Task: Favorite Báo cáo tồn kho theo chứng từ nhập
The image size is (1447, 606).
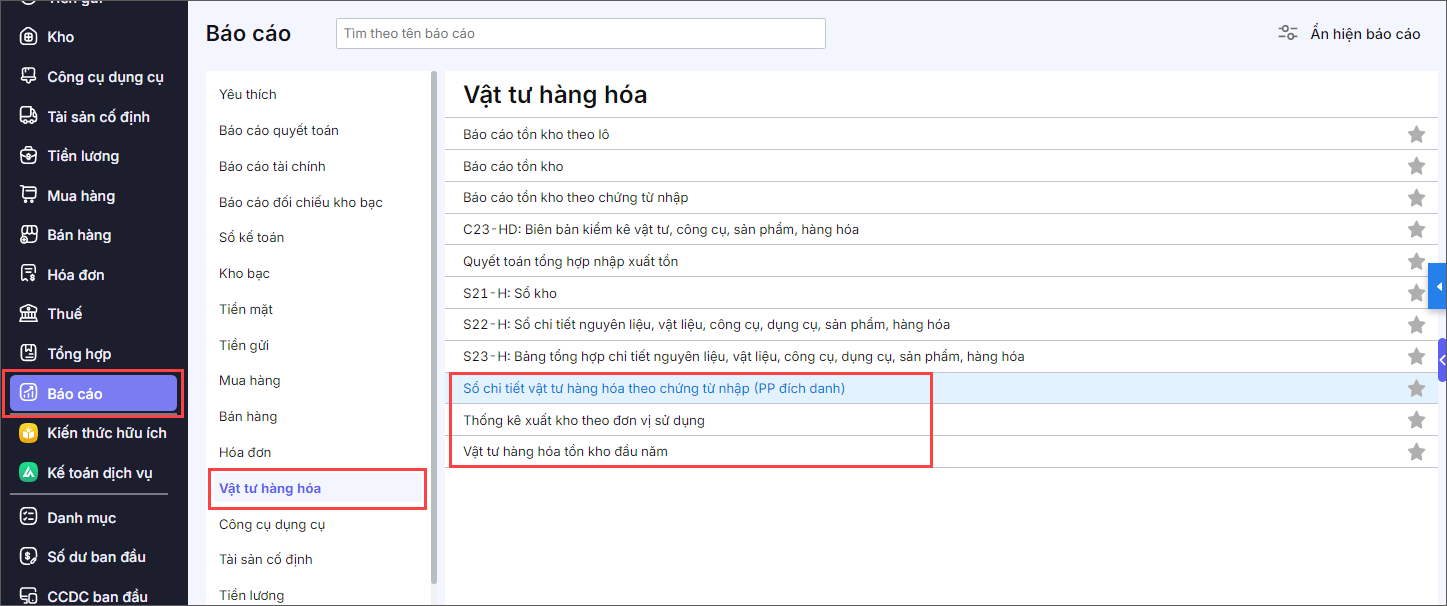Action: pos(1416,198)
